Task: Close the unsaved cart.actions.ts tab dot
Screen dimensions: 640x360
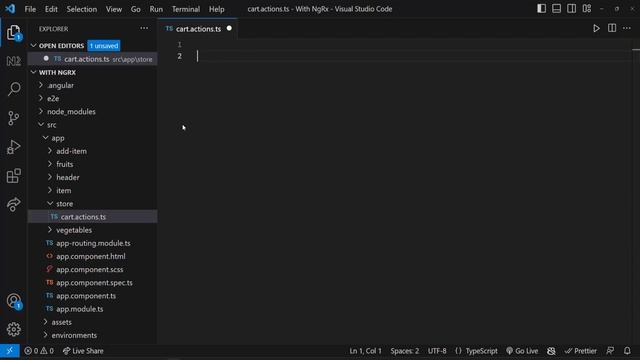Action: [229, 28]
